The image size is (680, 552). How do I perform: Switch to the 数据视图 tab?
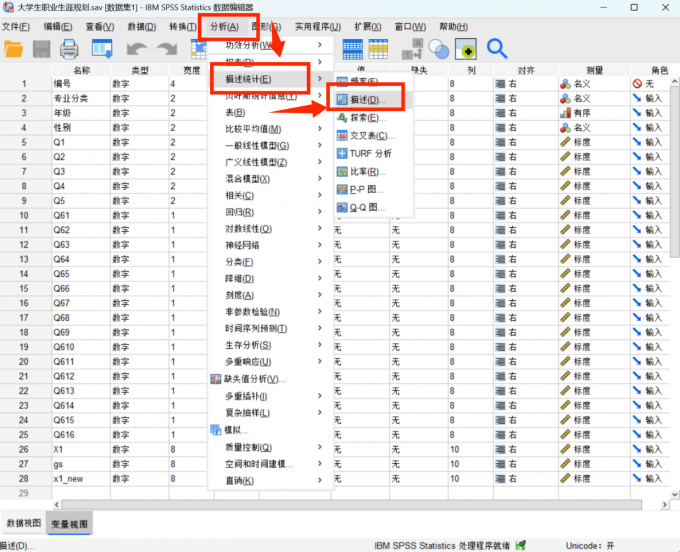[22, 523]
